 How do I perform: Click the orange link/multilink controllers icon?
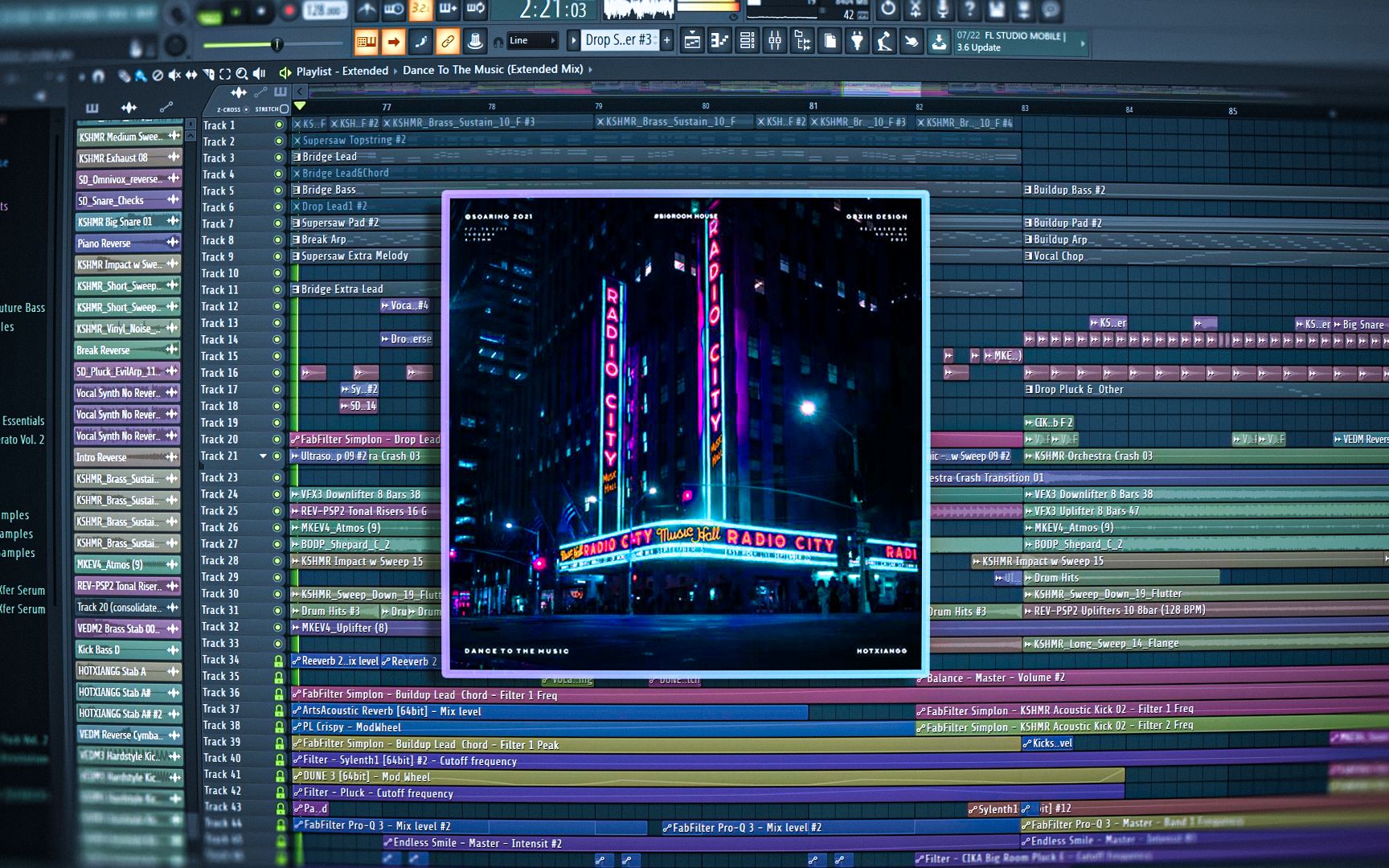pyautogui.click(x=448, y=41)
